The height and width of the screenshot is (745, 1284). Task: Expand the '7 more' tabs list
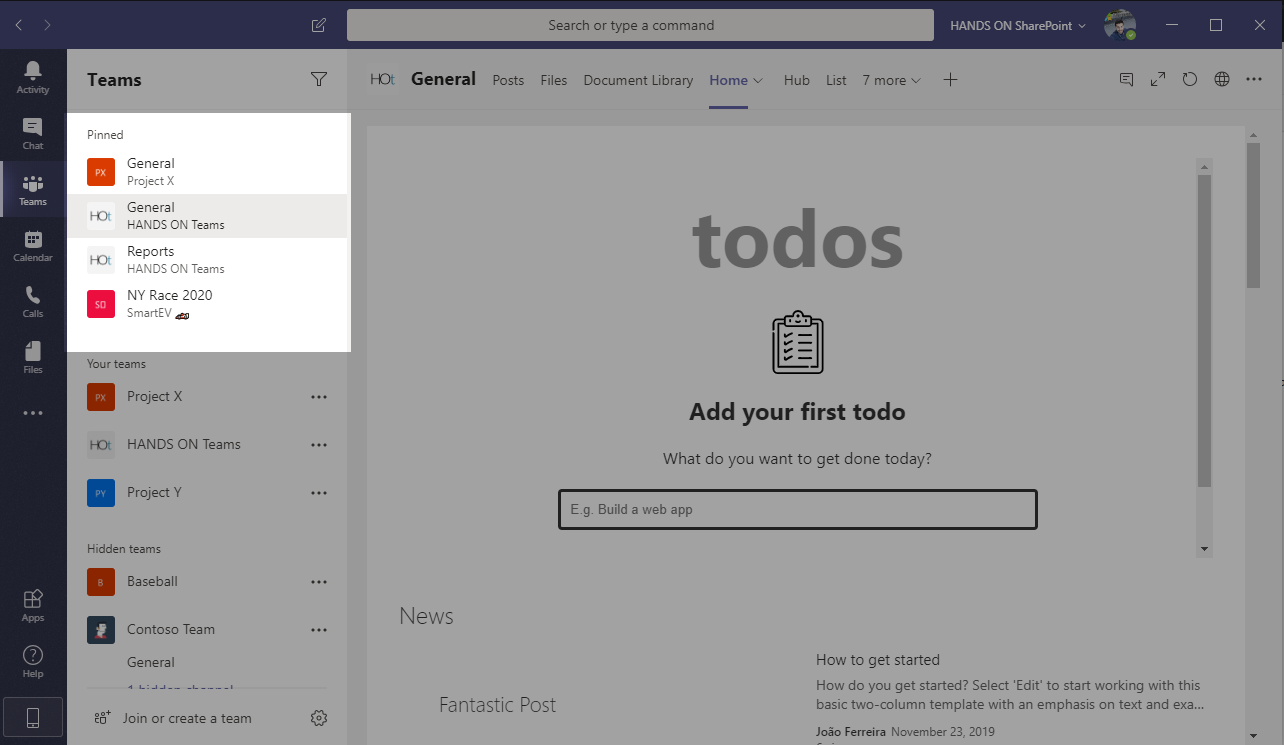[x=891, y=79]
